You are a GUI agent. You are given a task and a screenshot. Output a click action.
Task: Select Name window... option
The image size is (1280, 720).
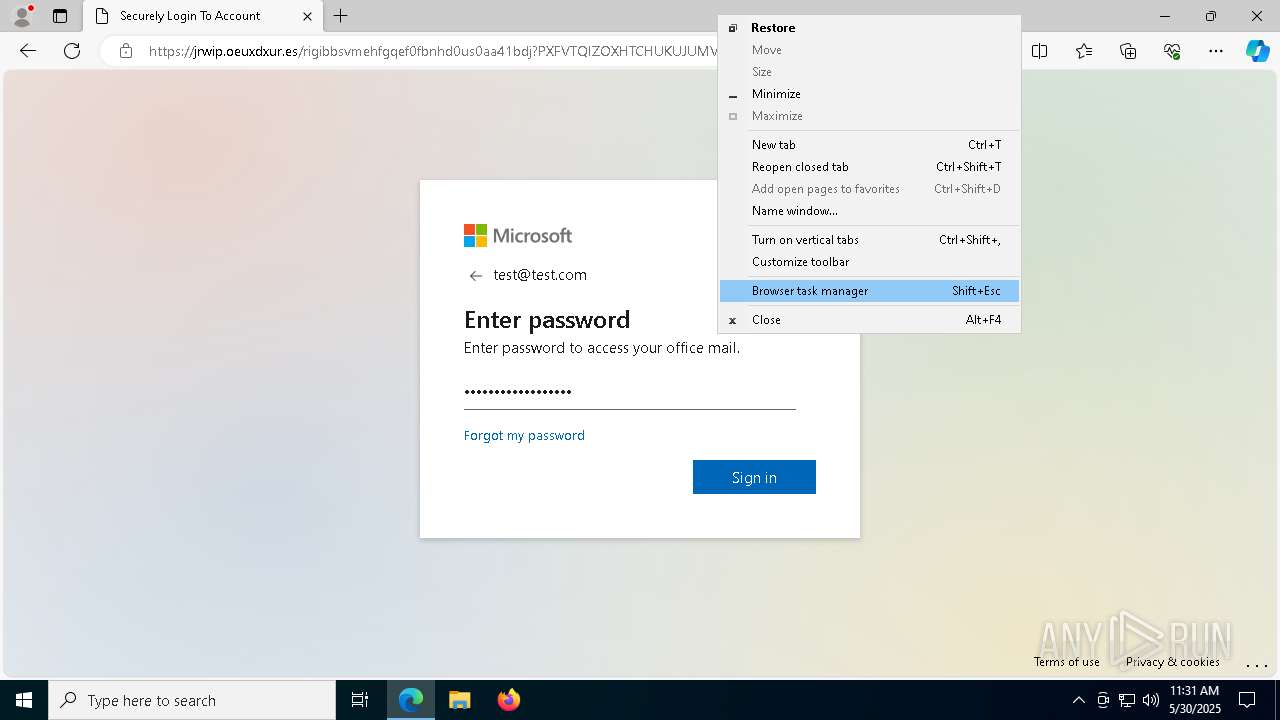pos(869,211)
